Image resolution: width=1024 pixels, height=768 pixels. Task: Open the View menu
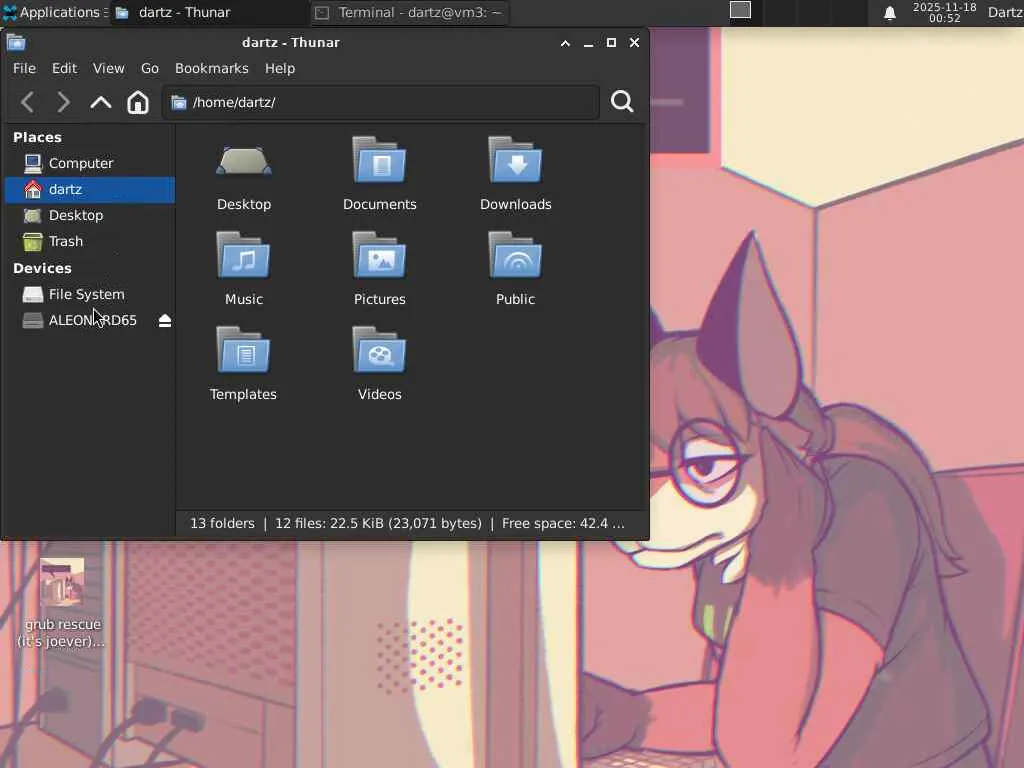coord(108,68)
